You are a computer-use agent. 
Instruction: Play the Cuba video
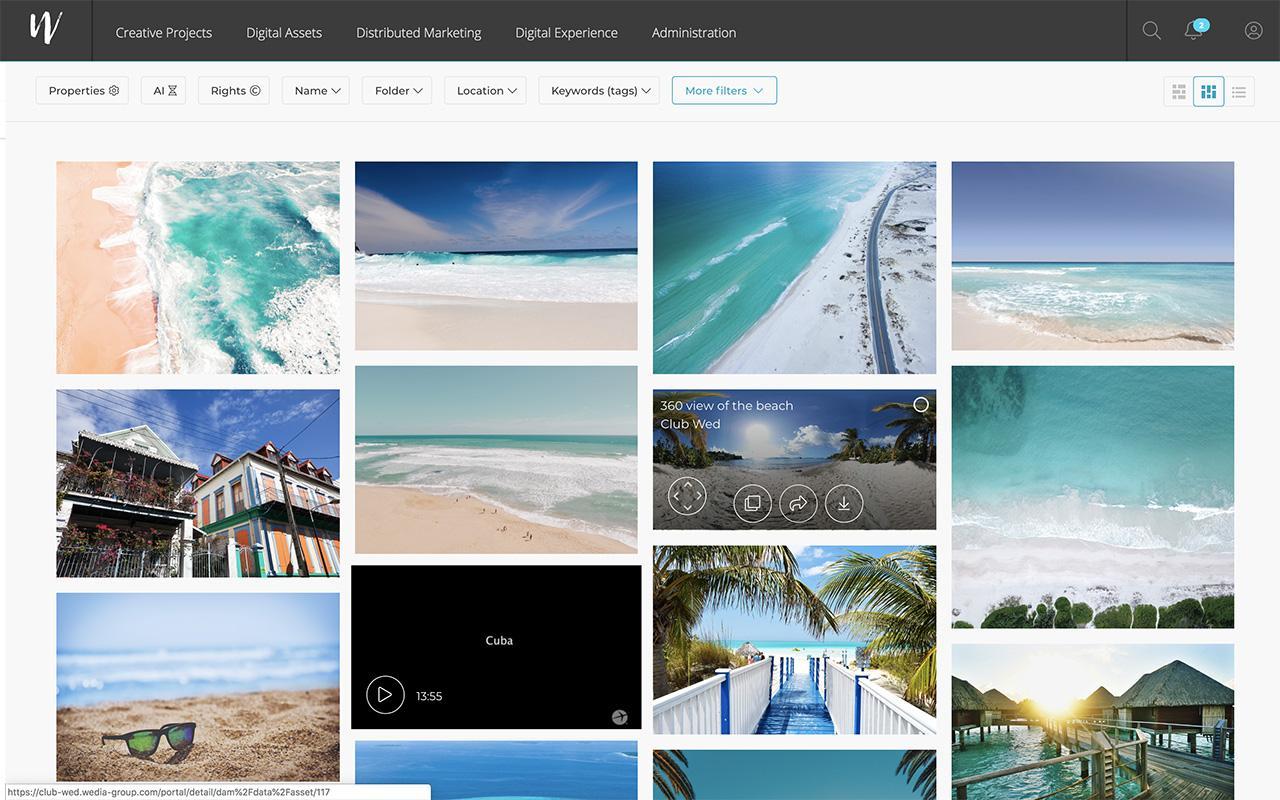point(385,694)
